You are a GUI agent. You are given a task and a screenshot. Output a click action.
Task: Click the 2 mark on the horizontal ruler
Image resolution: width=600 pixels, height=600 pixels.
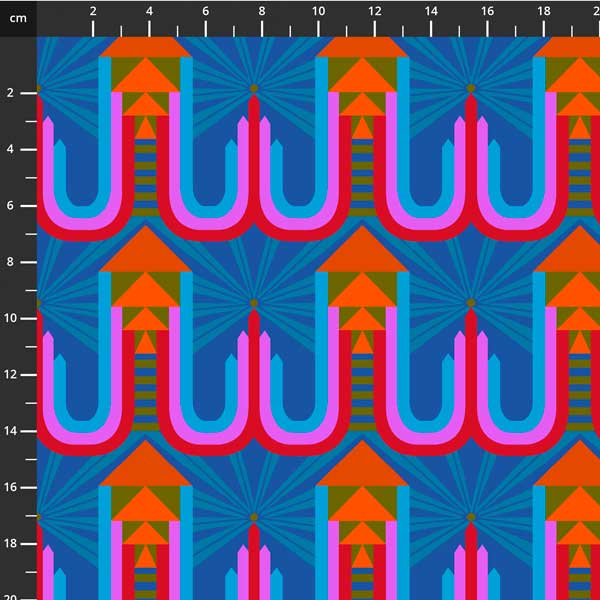[93, 12]
